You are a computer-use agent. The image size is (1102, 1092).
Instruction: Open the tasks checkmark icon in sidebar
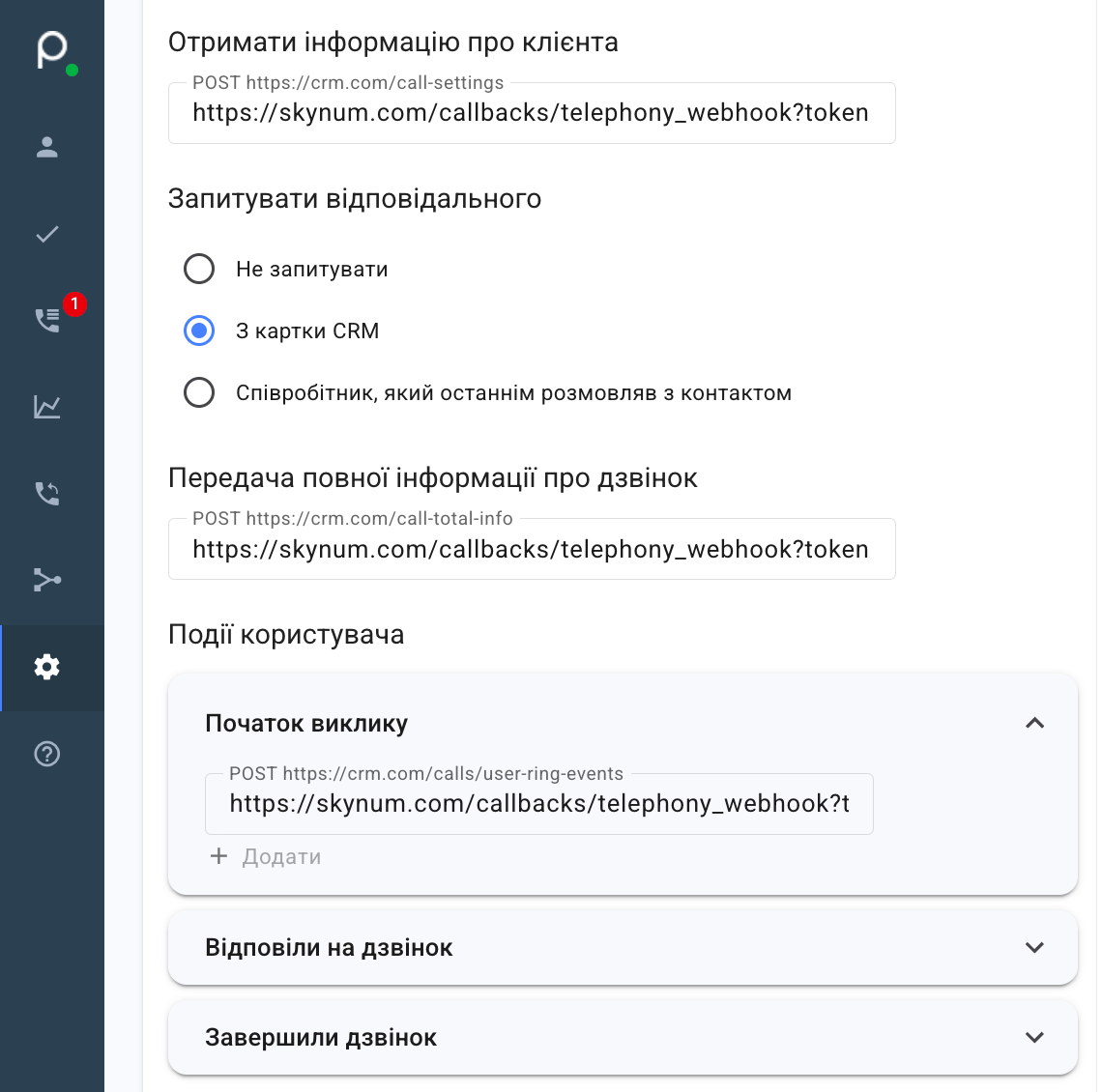coord(47,234)
